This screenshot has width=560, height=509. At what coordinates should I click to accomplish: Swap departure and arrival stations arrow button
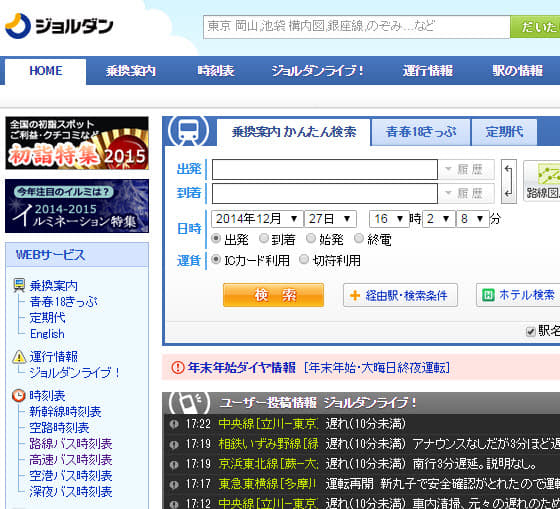[x=509, y=181]
